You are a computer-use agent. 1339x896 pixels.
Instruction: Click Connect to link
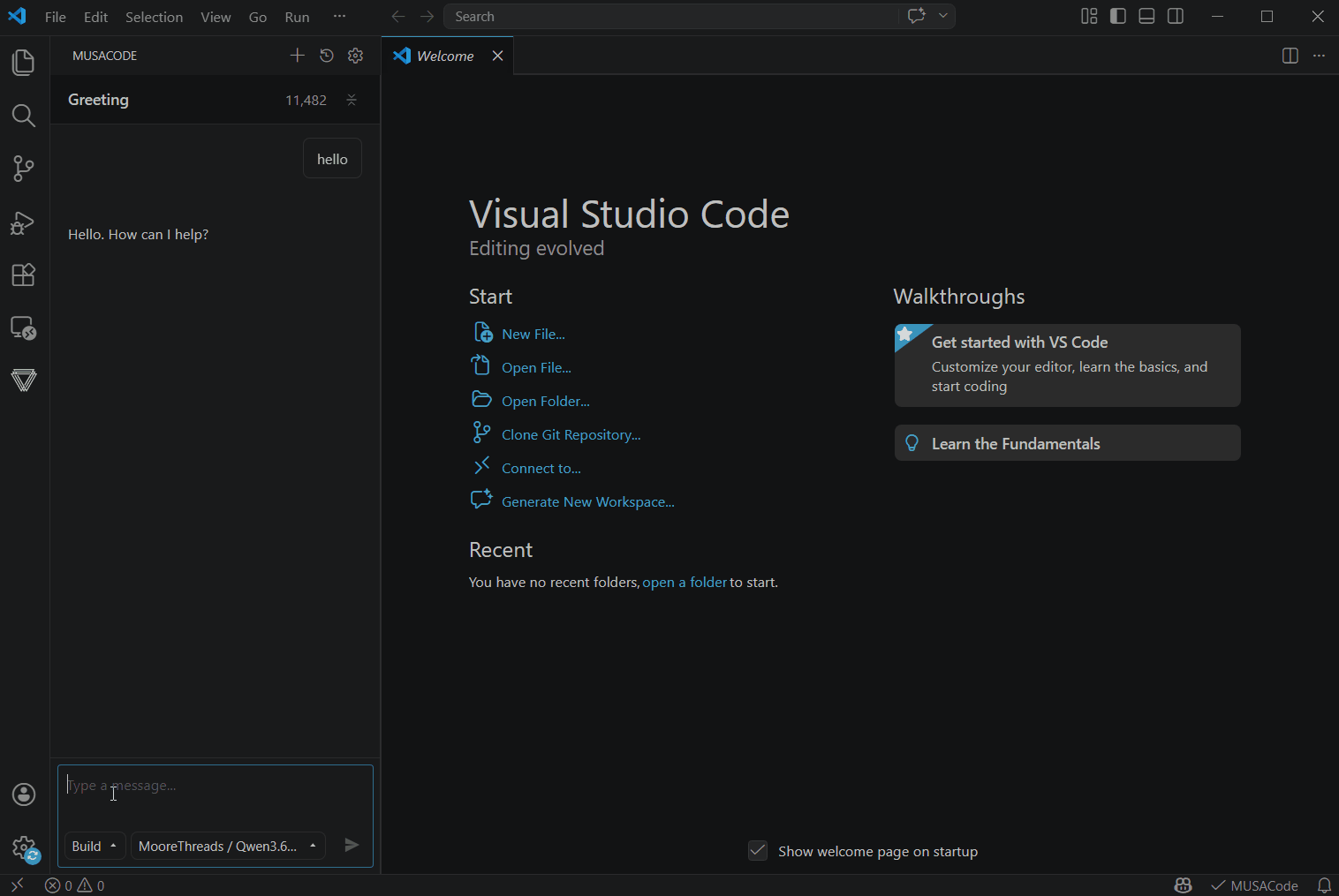(x=541, y=468)
